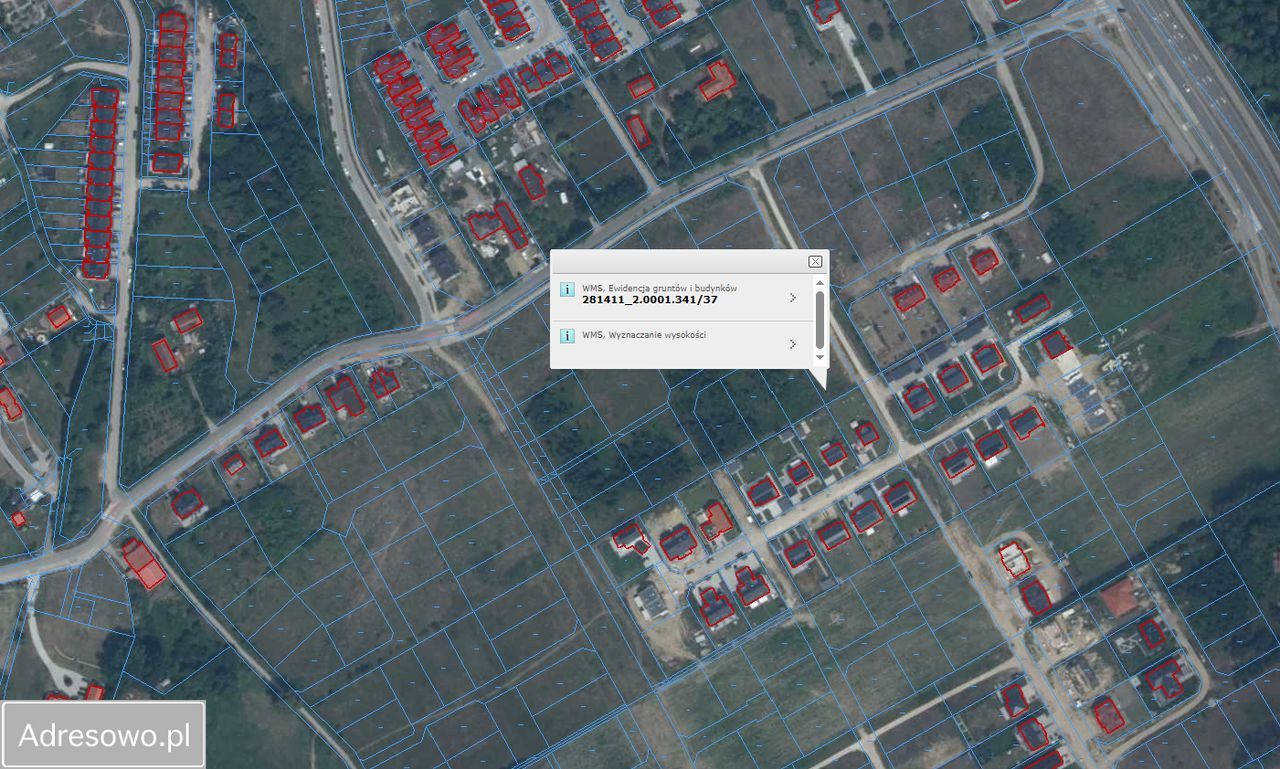Click the info icon beside Wyznaczanie wysokości
The width and height of the screenshot is (1280, 769).
click(567, 336)
